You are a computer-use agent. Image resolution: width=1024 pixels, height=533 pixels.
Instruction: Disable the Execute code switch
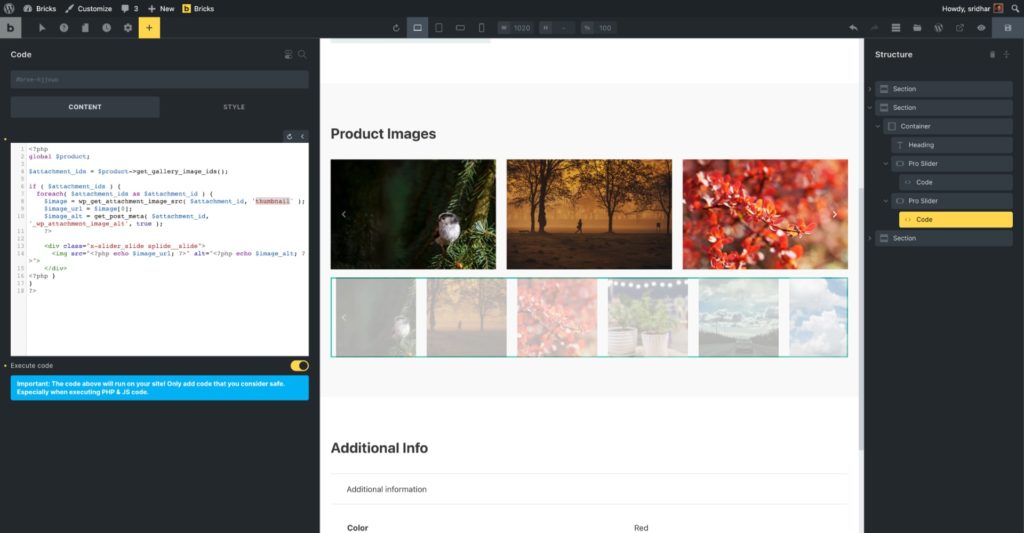(x=300, y=365)
